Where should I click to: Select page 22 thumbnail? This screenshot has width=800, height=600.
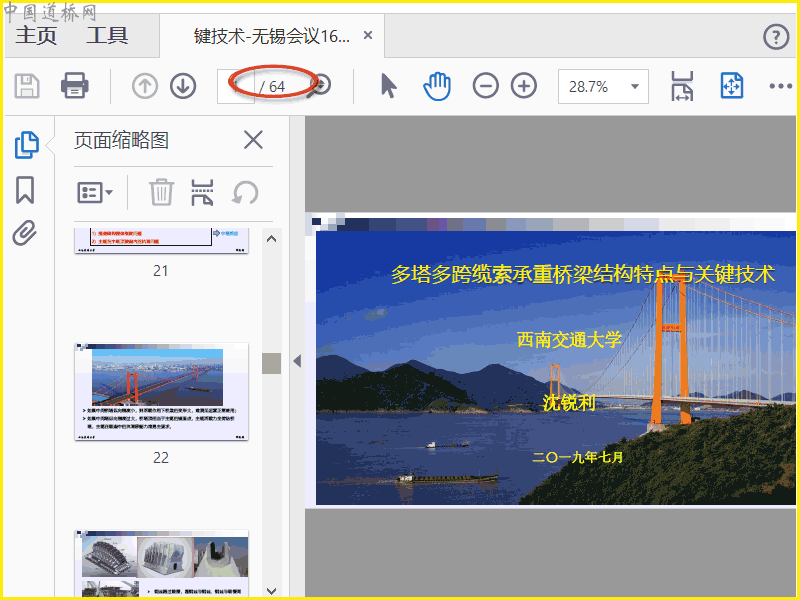click(161, 392)
